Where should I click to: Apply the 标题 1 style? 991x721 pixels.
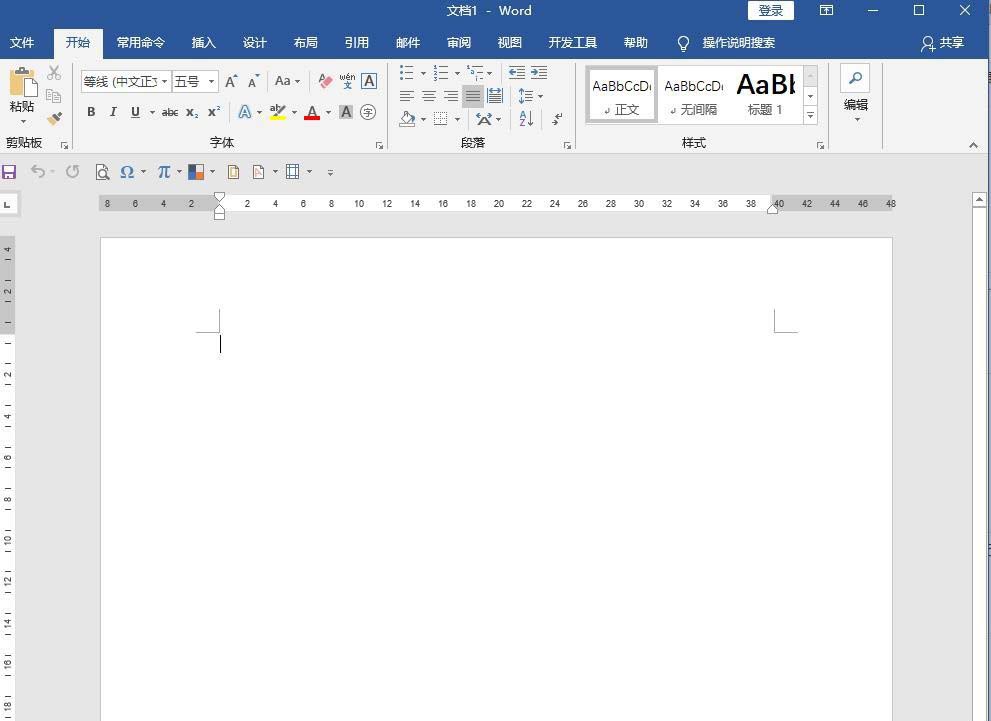tap(765, 94)
